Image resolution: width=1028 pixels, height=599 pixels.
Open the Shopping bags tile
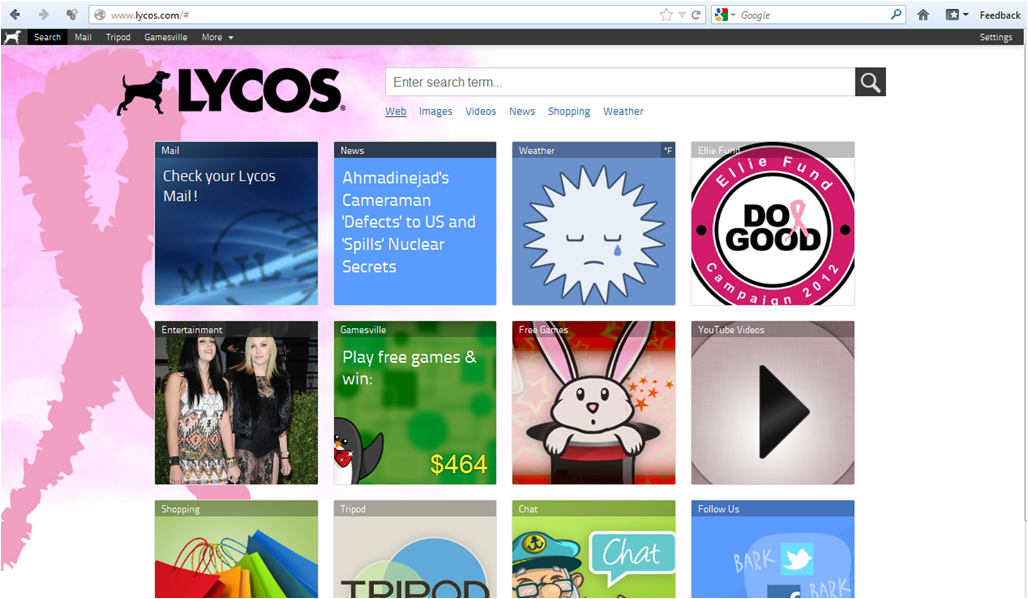click(x=236, y=549)
